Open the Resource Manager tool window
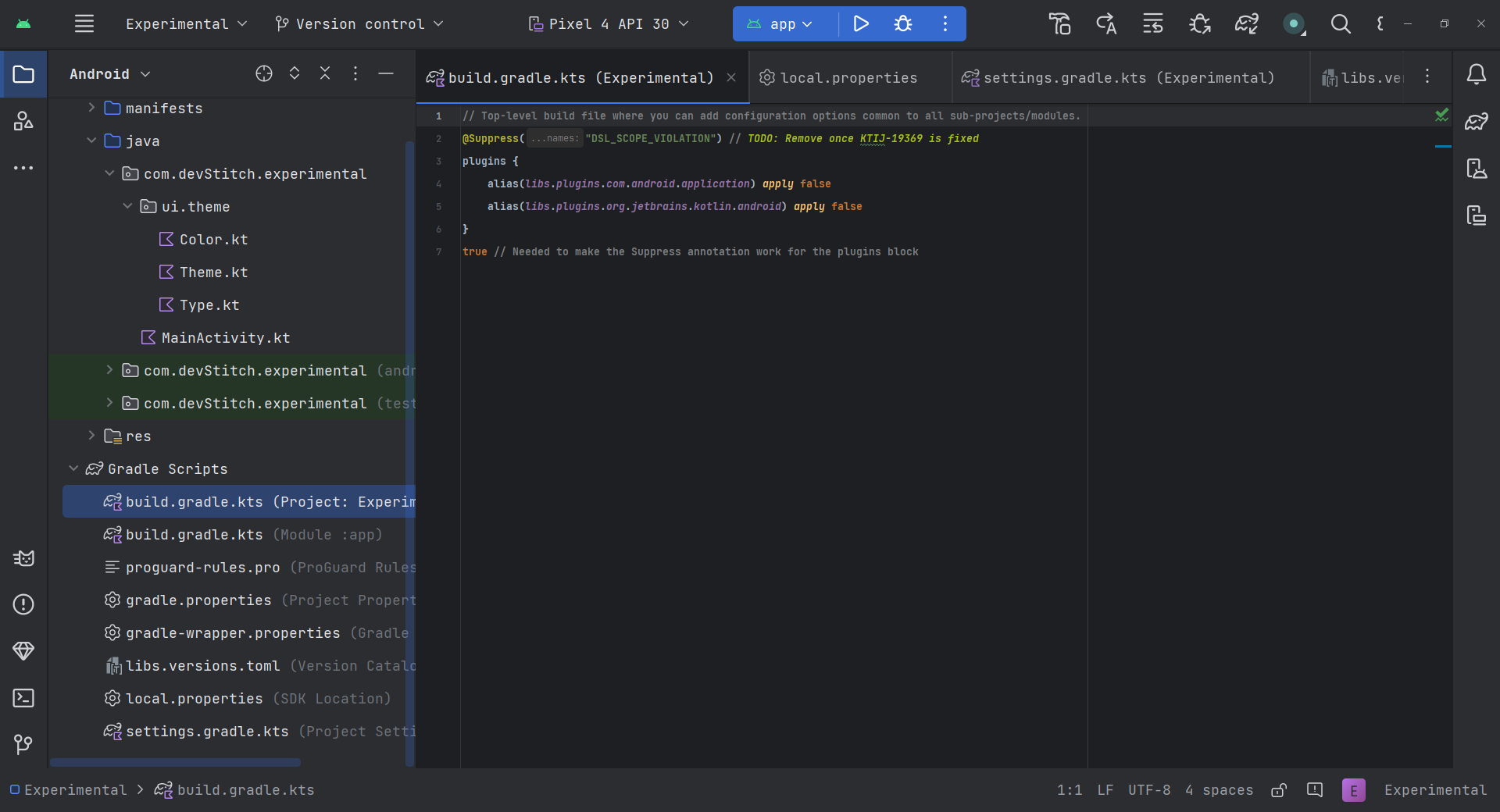 pyautogui.click(x=23, y=120)
